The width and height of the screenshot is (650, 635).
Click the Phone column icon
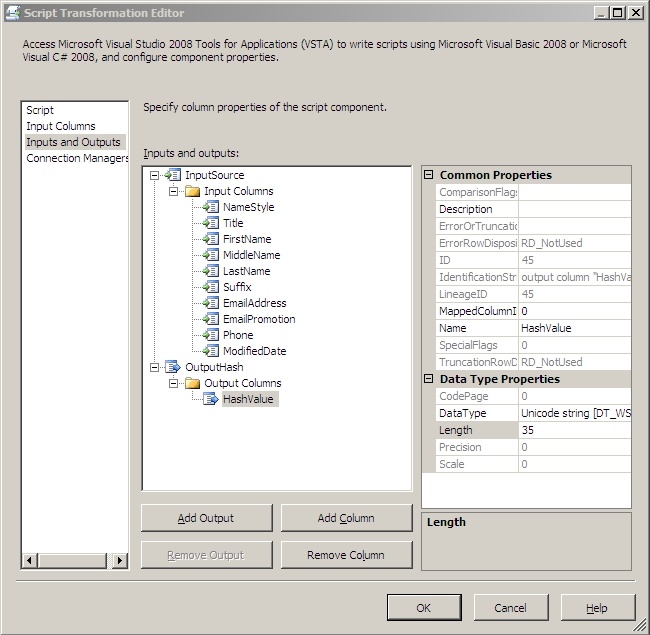pos(211,335)
